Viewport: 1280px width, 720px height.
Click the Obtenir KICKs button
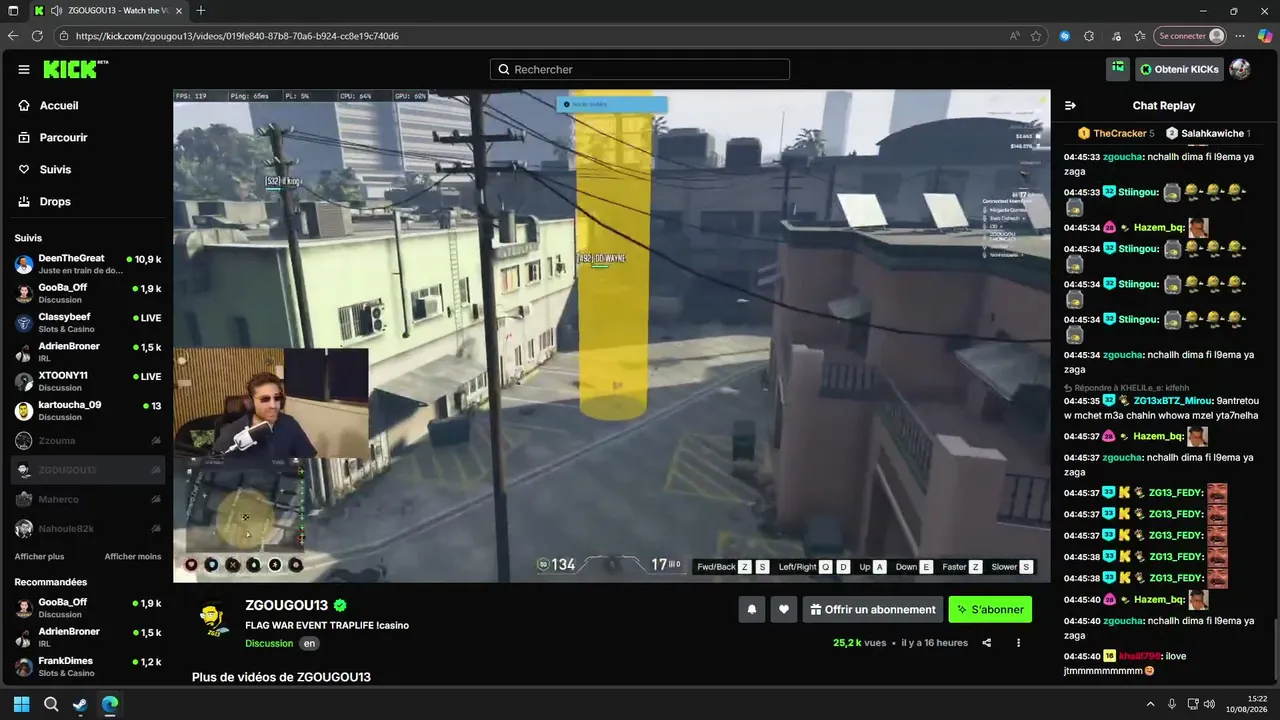[x=1179, y=69]
